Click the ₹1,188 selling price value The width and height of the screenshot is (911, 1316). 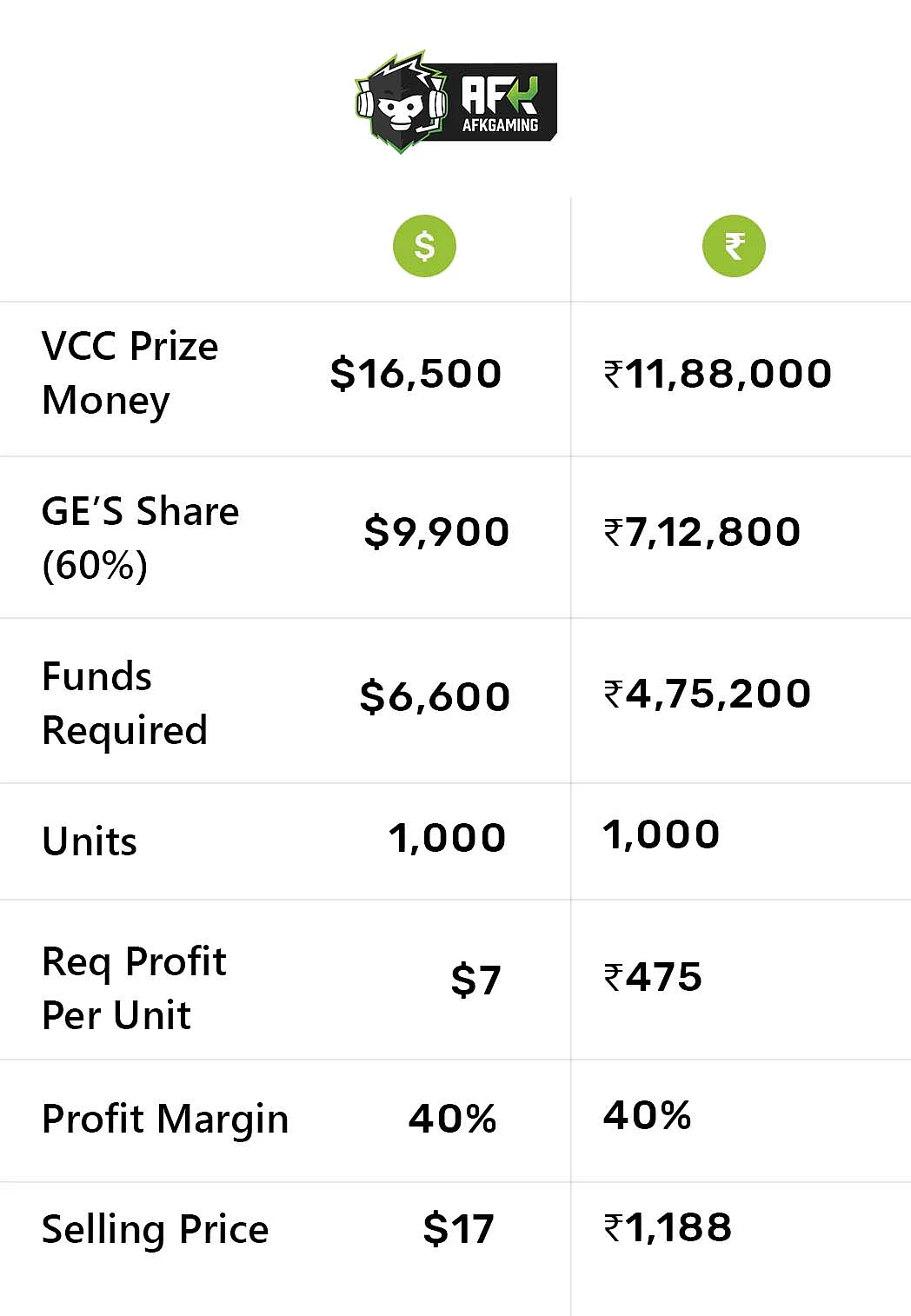pos(668,1227)
